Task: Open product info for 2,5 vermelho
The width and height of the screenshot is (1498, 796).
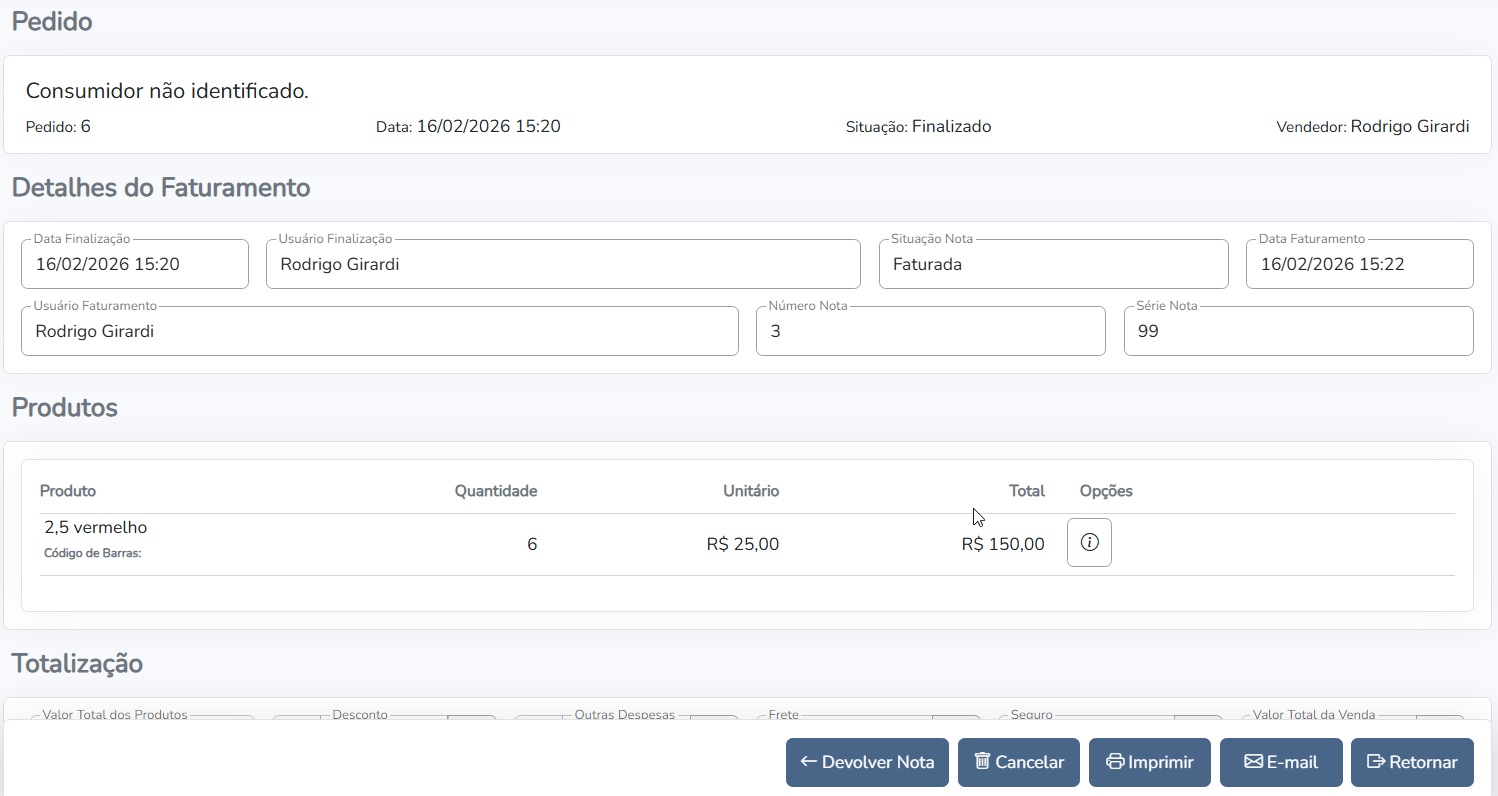Action: (x=1089, y=543)
